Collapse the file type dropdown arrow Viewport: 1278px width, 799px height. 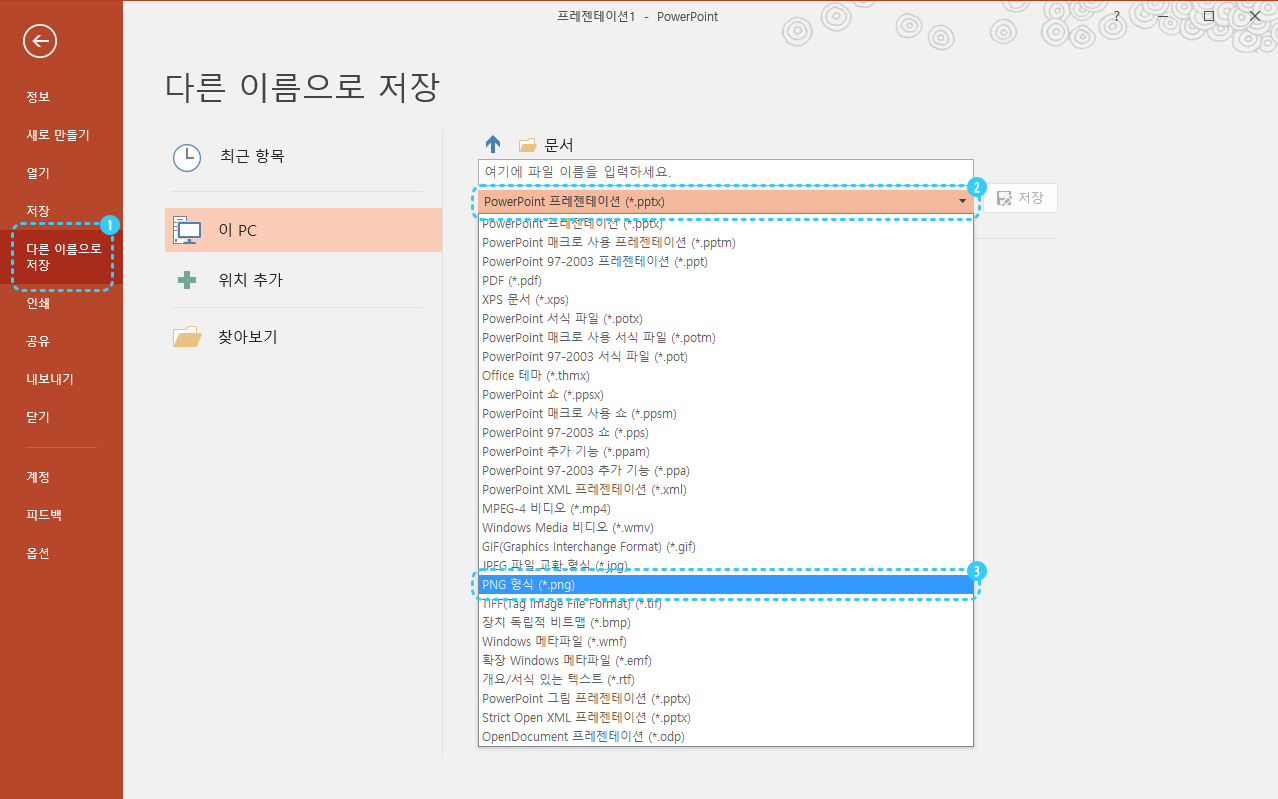click(x=962, y=201)
